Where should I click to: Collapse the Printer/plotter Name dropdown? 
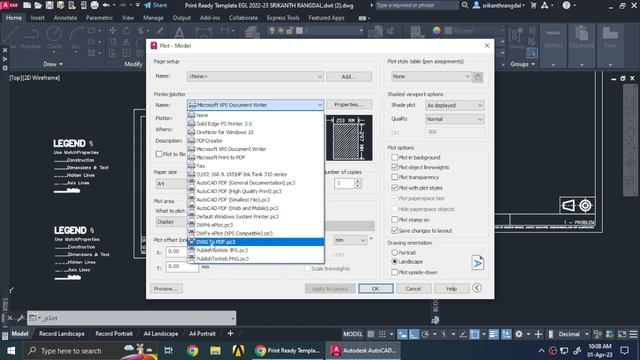coord(255,105)
